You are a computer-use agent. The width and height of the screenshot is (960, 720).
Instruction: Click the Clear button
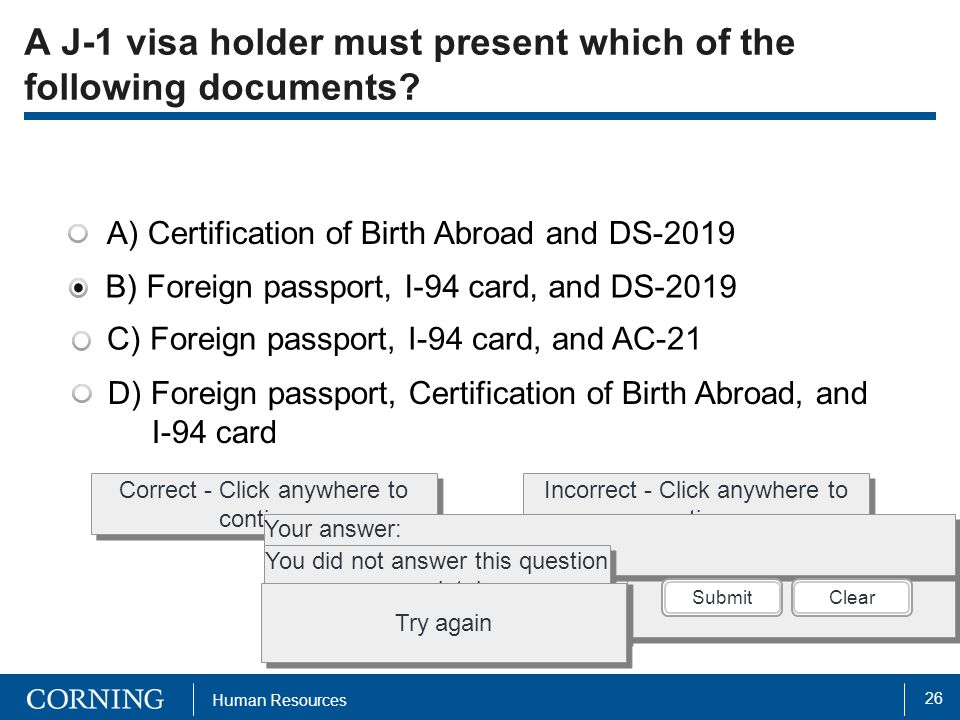(x=852, y=598)
